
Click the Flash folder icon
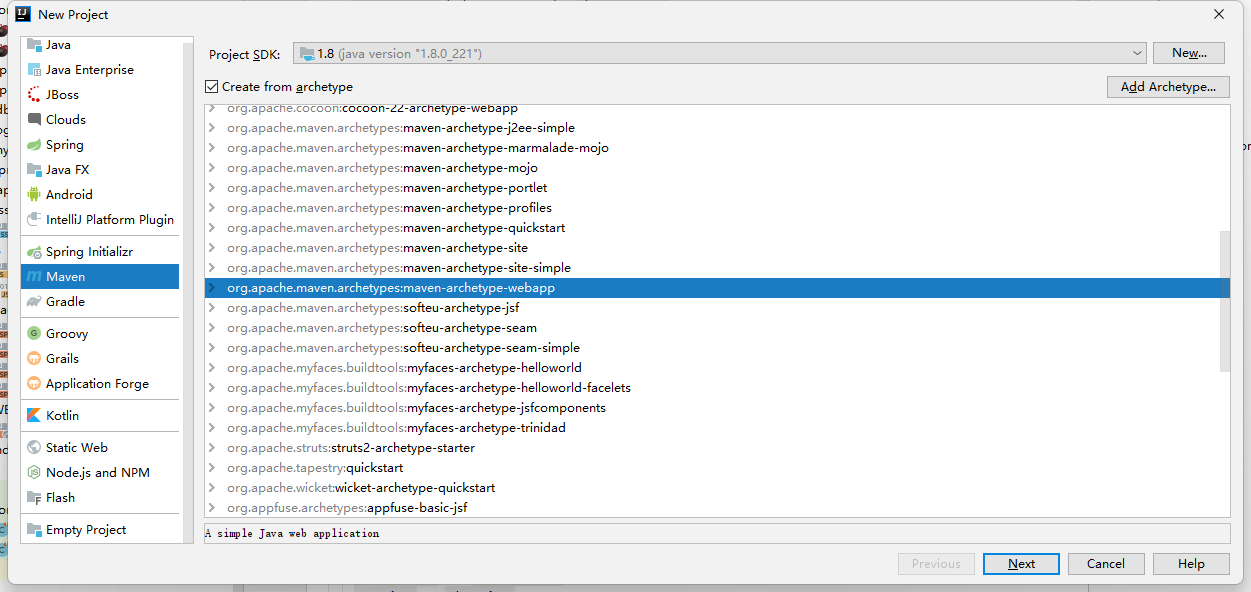tap(34, 498)
